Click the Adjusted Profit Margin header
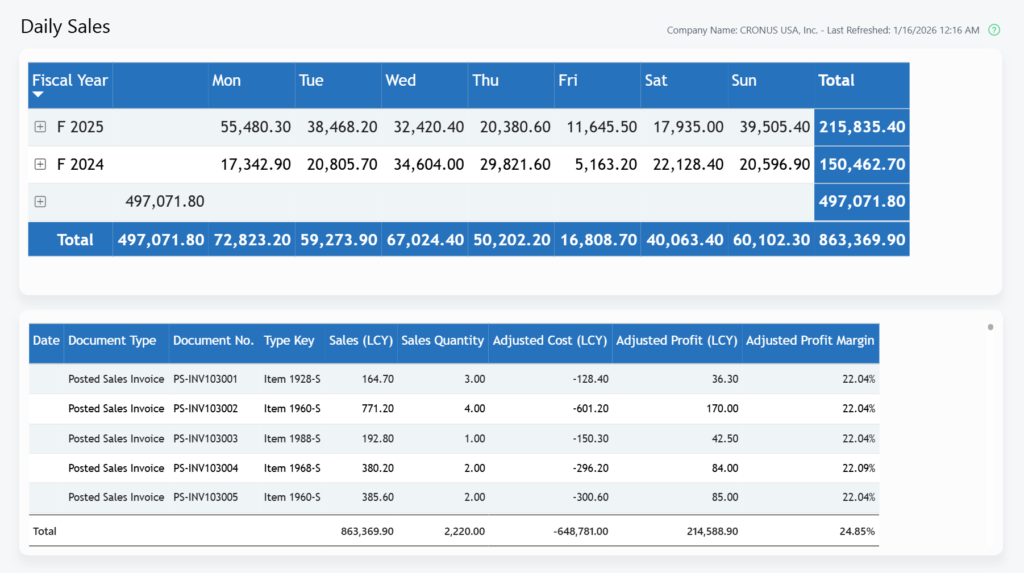Screen dimensions: 1024x573 [810, 341]
